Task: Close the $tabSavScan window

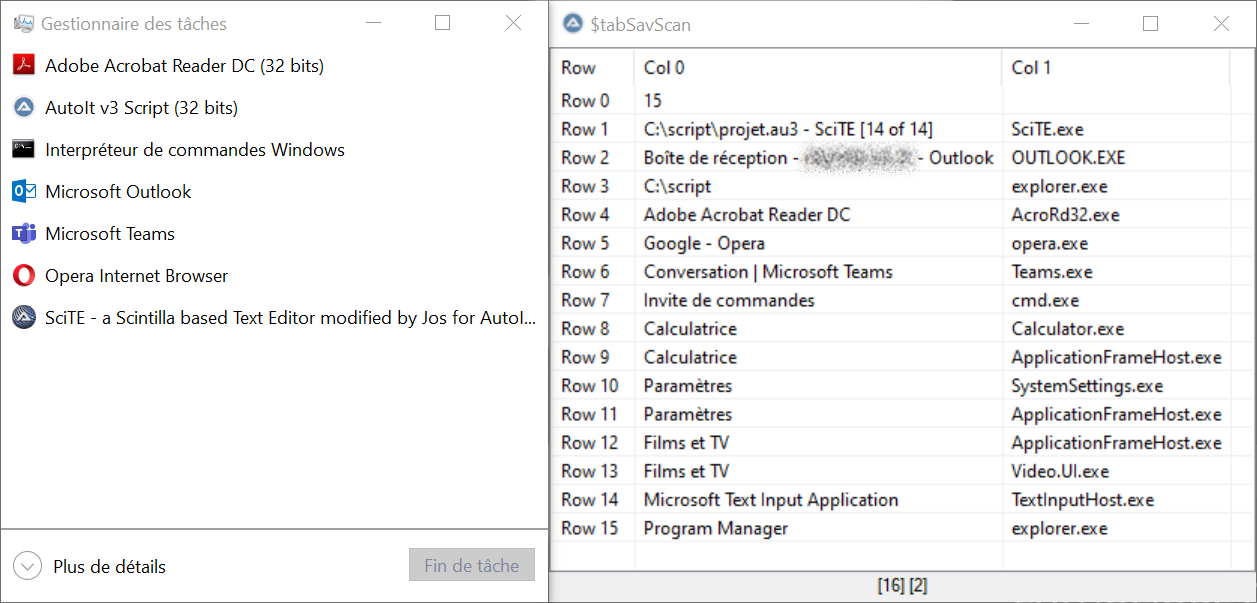Action: (x=1221, y=23)
